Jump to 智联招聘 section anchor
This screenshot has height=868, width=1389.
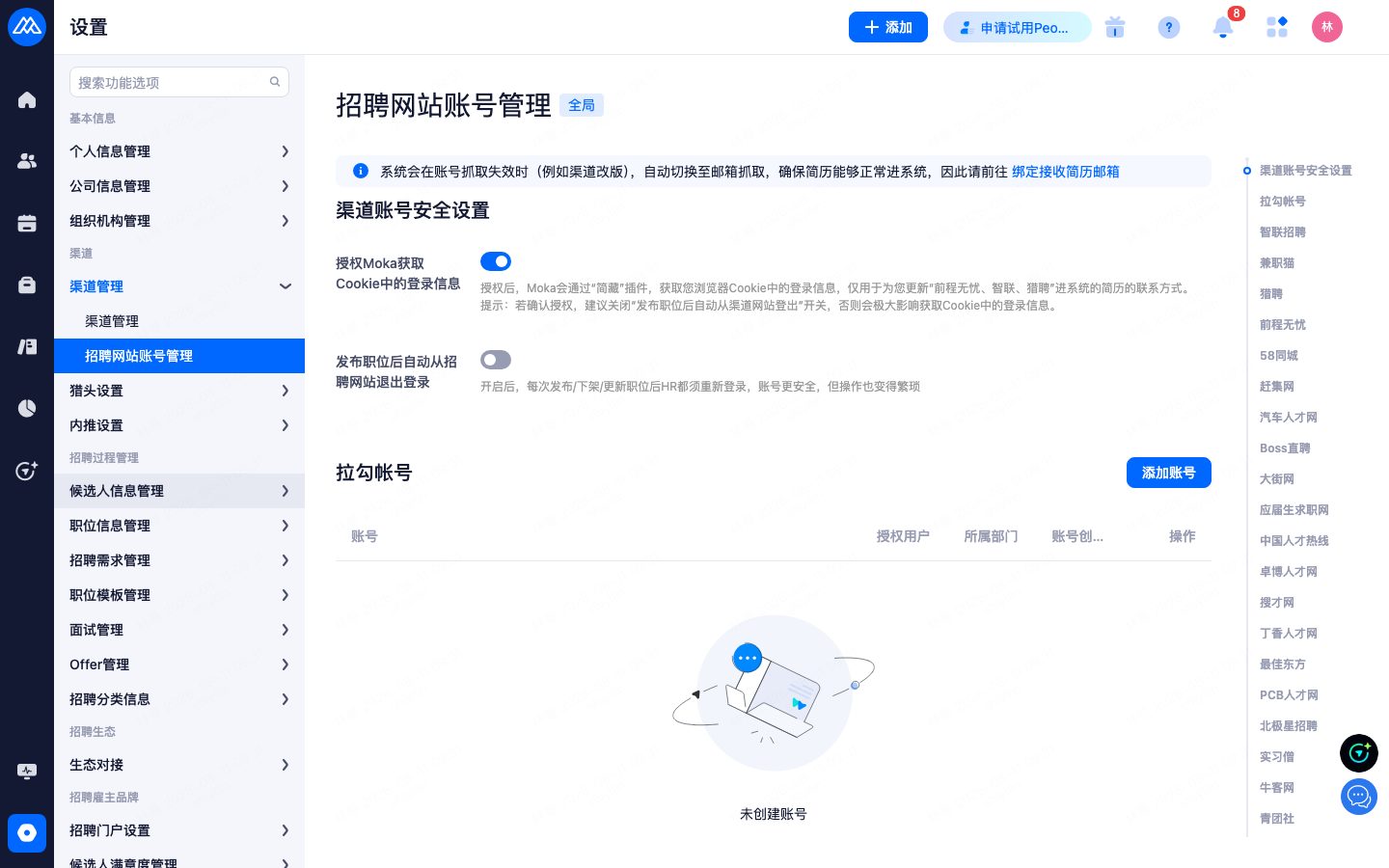click(1283, 232)
